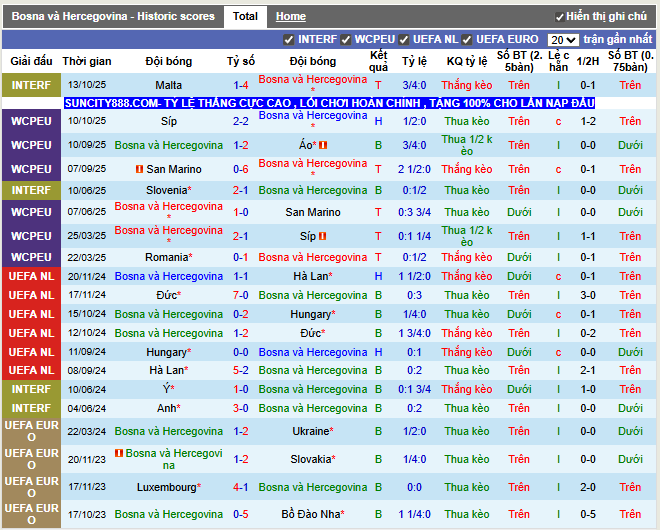
Task: Click the 0-6 score against San Marino
Action: (241, 169)
